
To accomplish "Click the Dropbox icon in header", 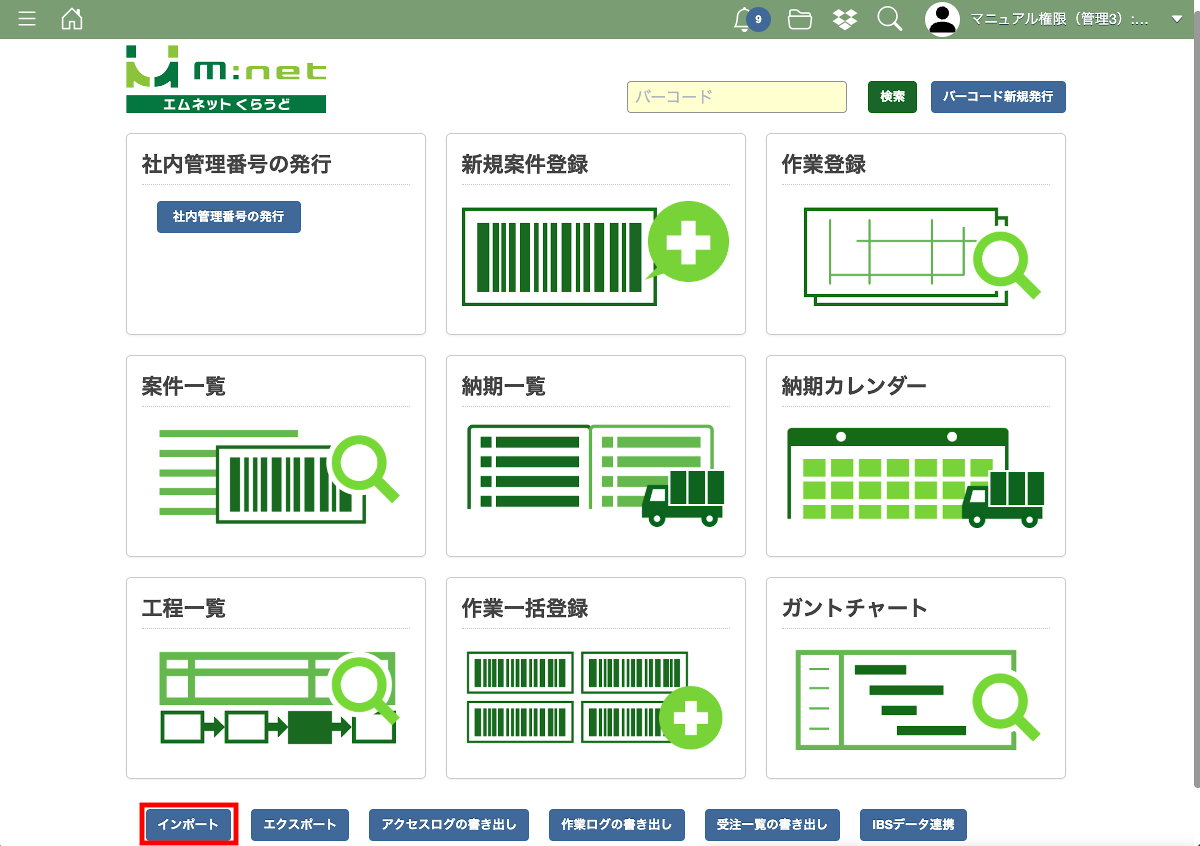I will pos(845,19).
